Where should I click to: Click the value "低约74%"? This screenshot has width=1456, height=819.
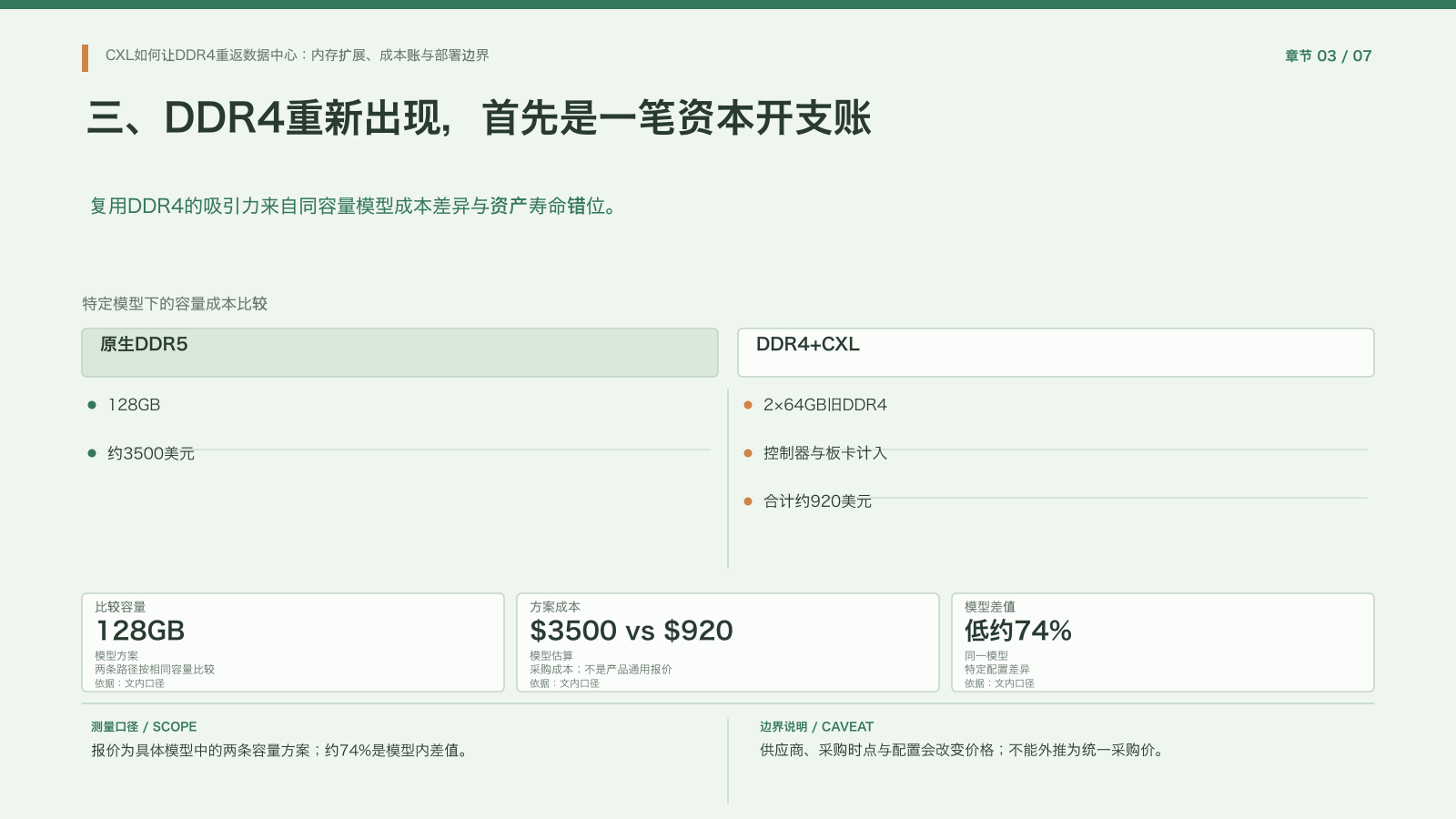coord(1018,631)
